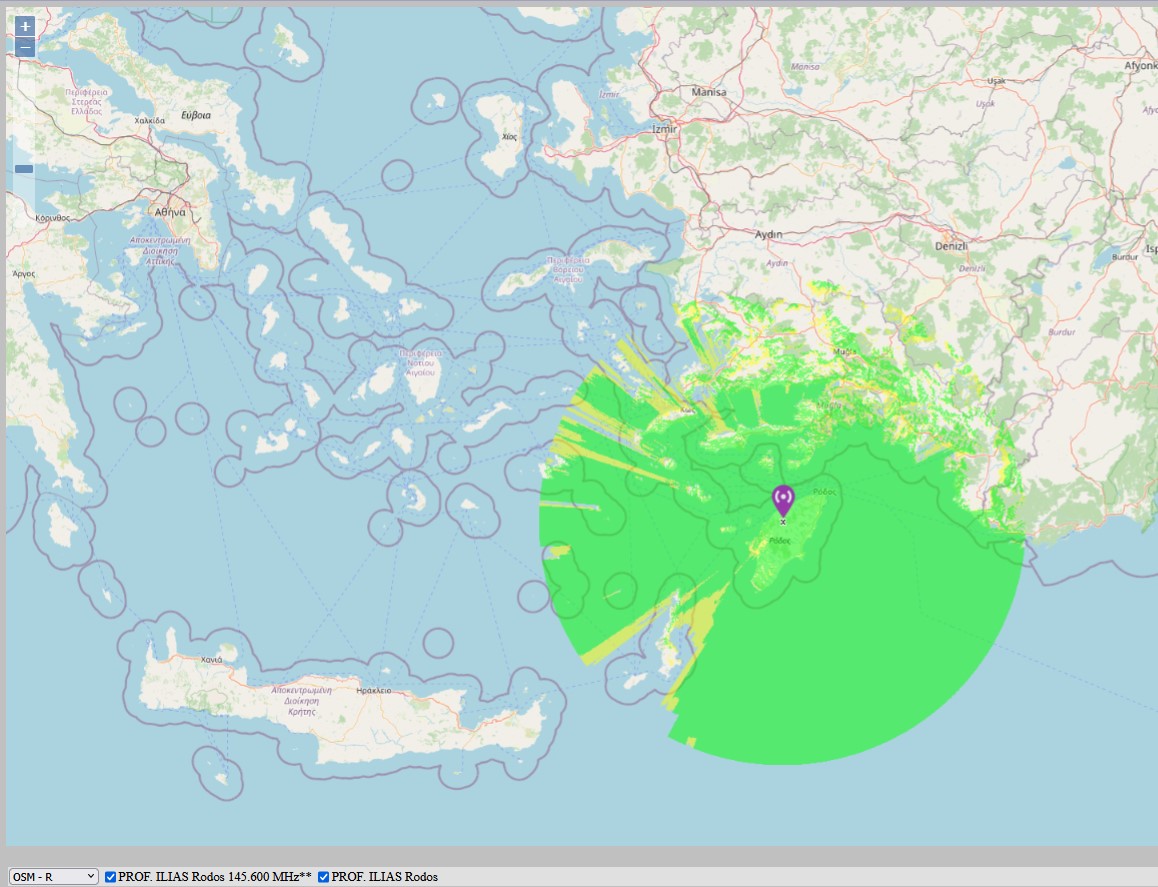Click the dropdown arrow of basemap selector
Viewport: 1158px width, 887px height.
[x=91, y=877]
